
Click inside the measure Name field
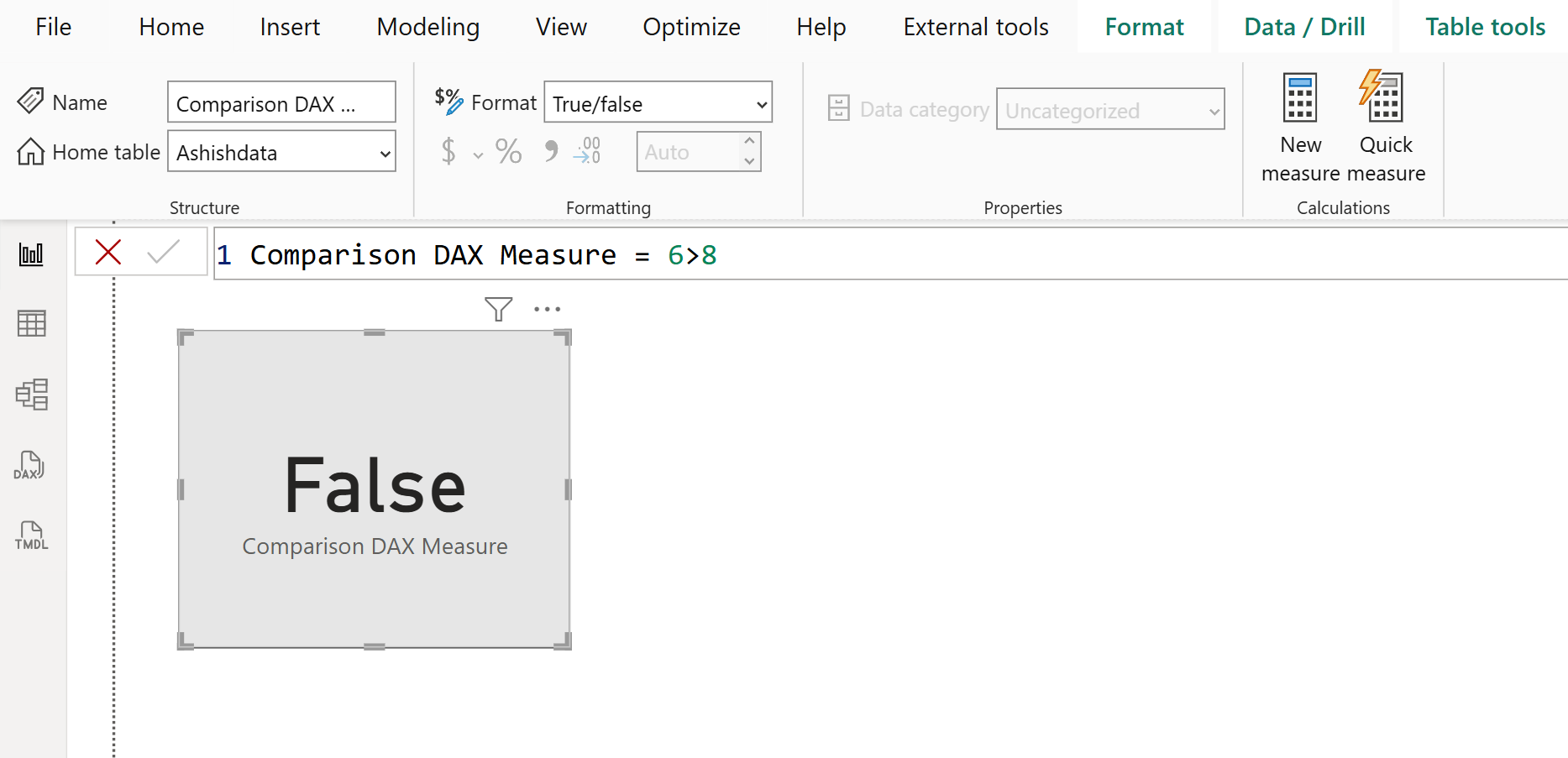pyautogui.click(x=281, y=102)
